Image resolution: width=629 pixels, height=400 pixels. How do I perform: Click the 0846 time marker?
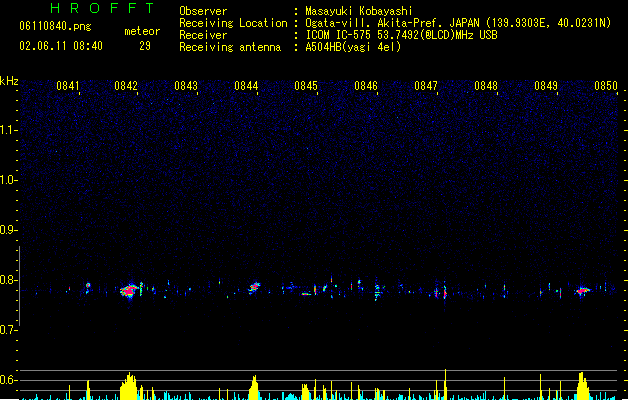pos(366,86)
